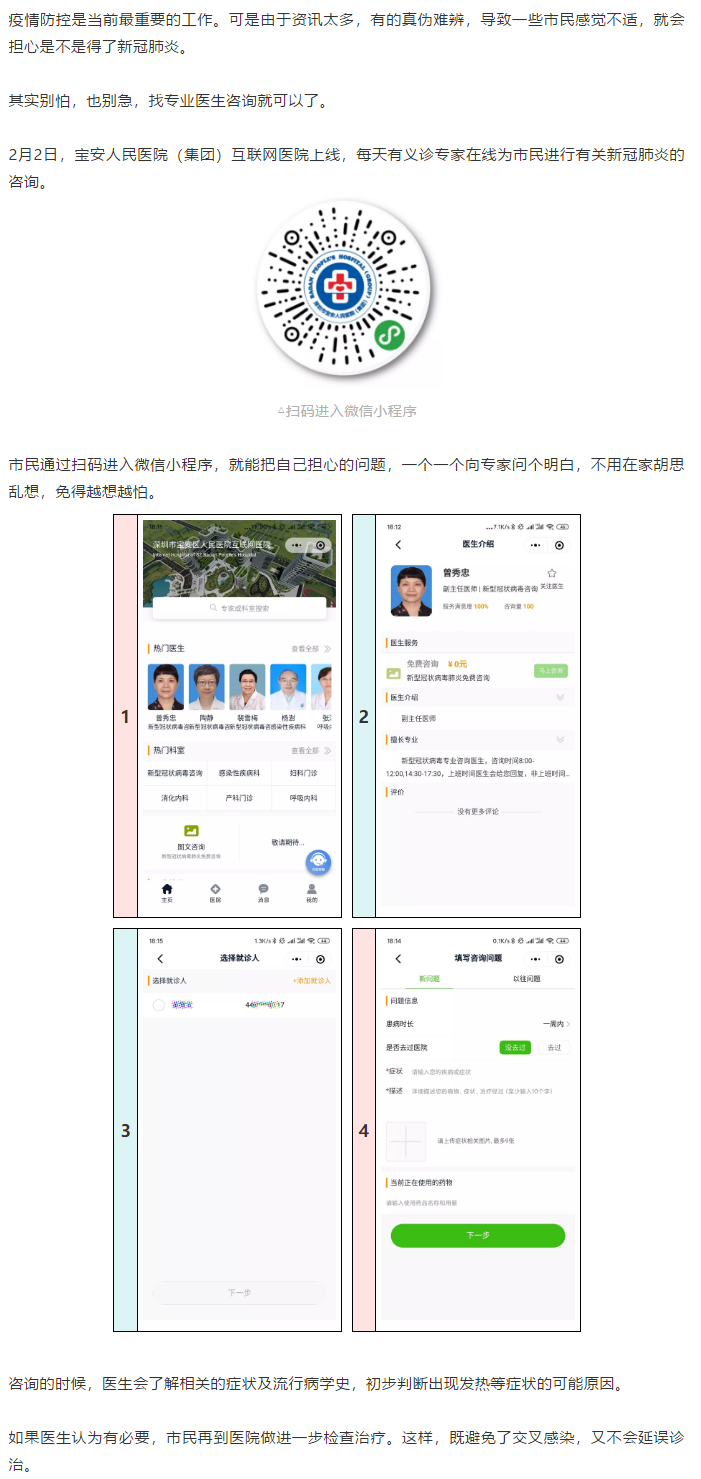This screenshot has width=701, height=1479.
Task: Select doctor 陶静 photo
Action: (206, 687)
